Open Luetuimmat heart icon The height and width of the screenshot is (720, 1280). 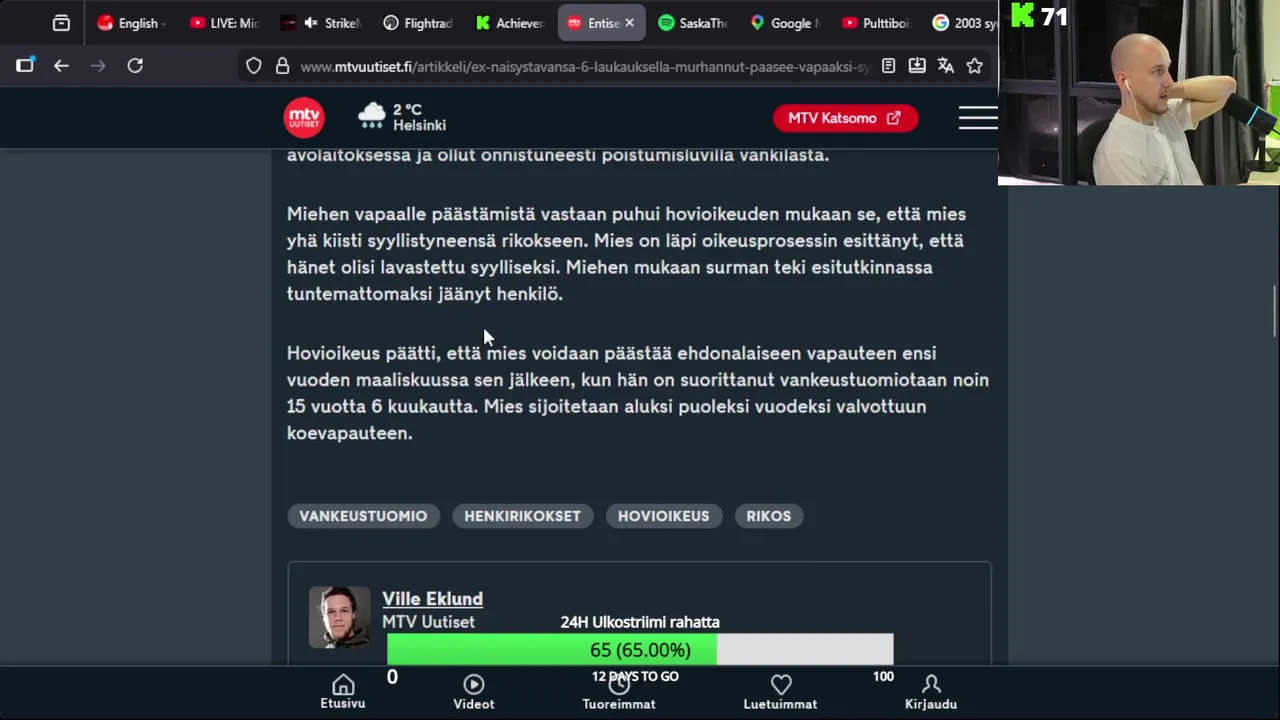click(780, 691)
